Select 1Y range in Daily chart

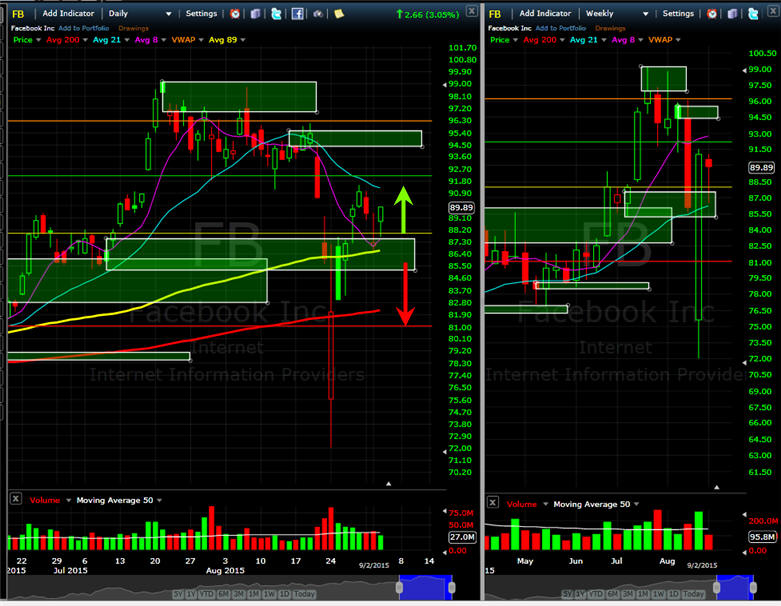pyautogui.click(x=191, y=594)
